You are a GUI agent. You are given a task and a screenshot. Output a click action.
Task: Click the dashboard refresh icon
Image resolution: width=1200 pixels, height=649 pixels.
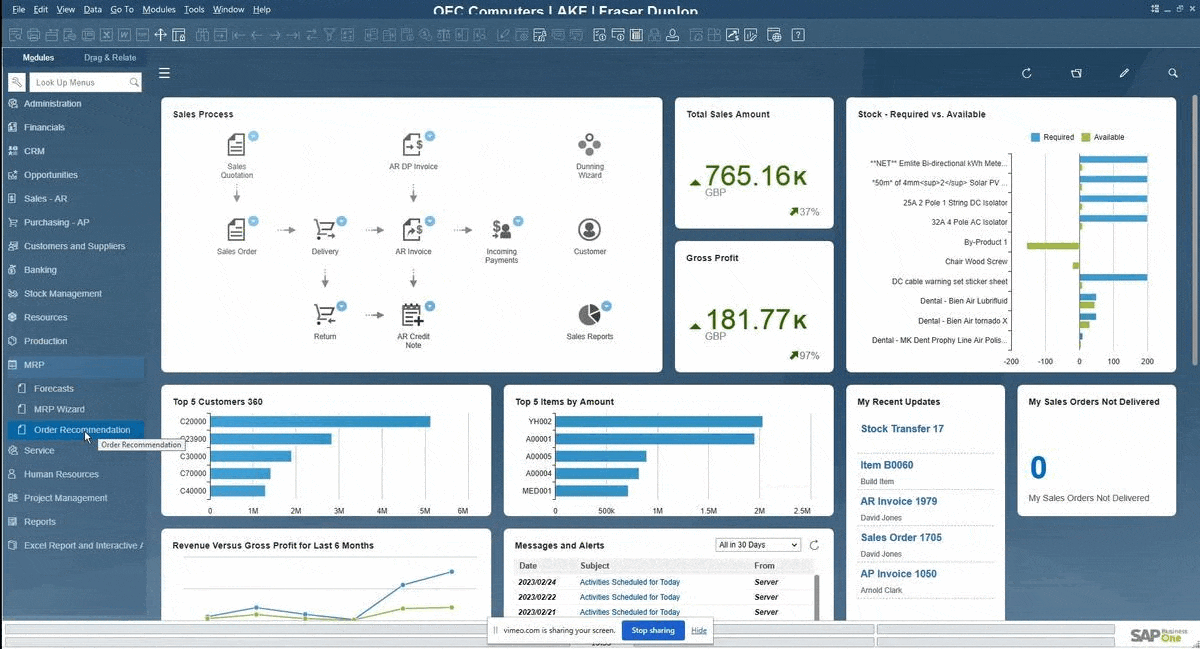pyautogui.click(x=1026, y=73)
